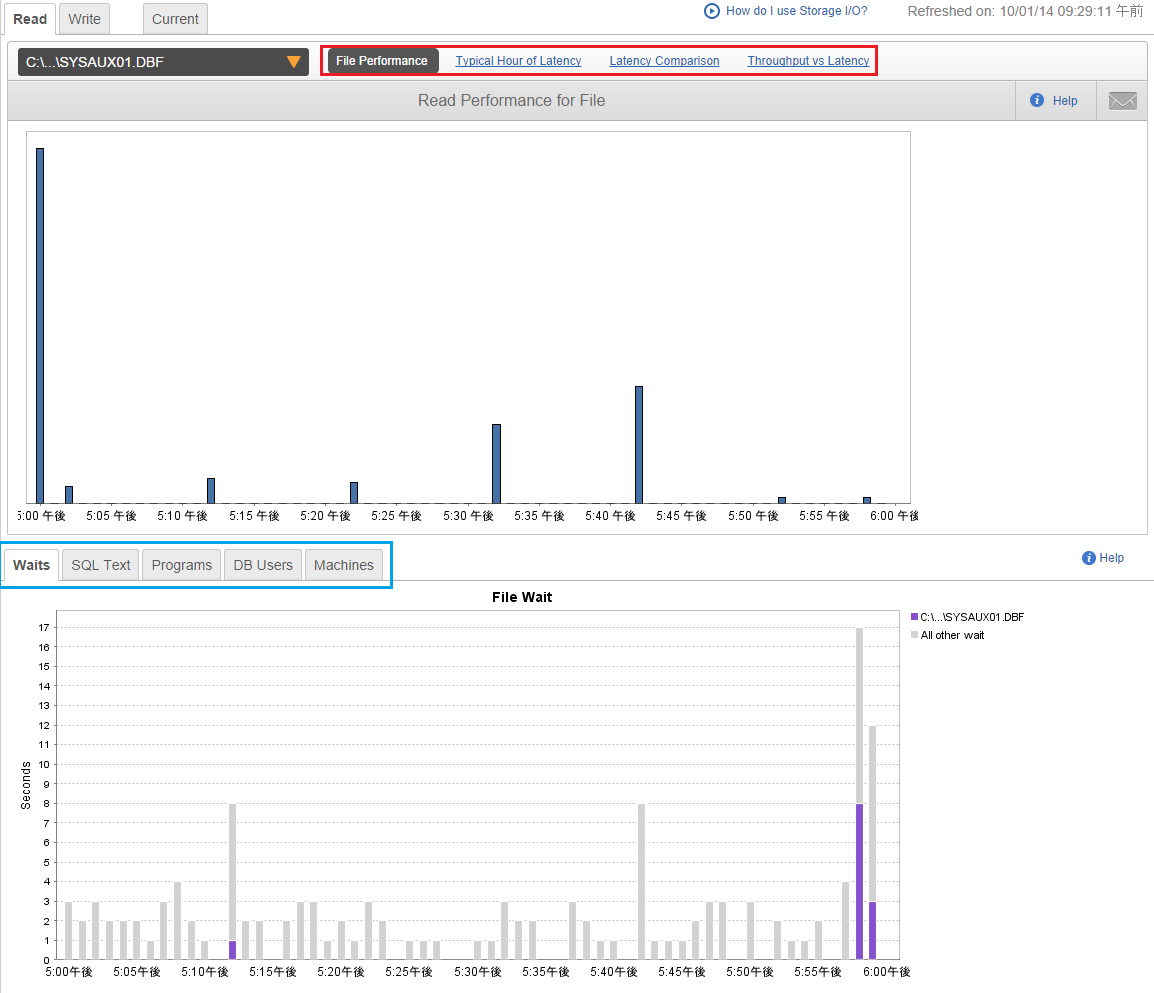Open the Machines tab

(x=344, y=565)
